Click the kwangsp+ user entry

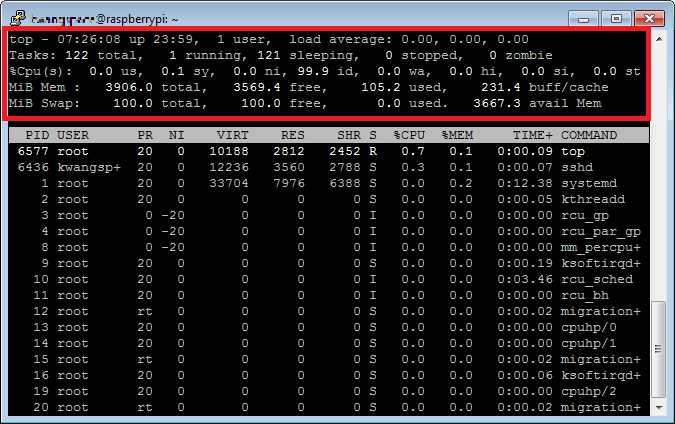coord(89,167)
